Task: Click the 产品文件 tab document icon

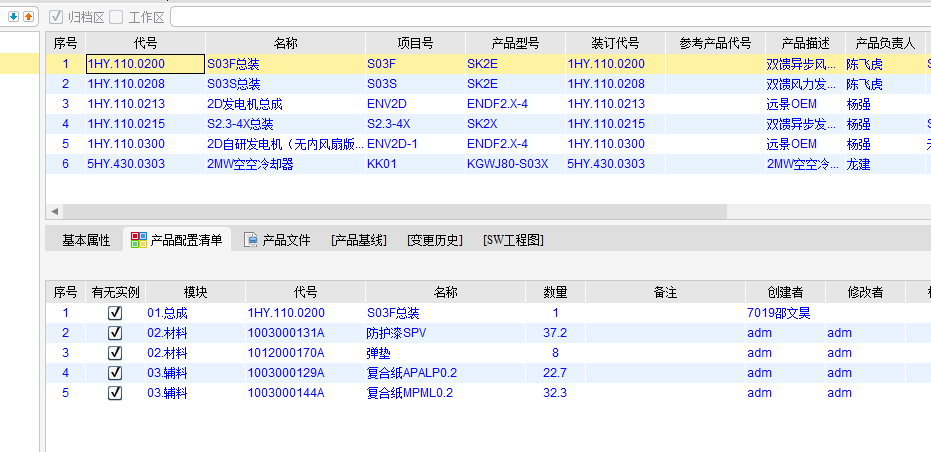Action: point(251,240)
